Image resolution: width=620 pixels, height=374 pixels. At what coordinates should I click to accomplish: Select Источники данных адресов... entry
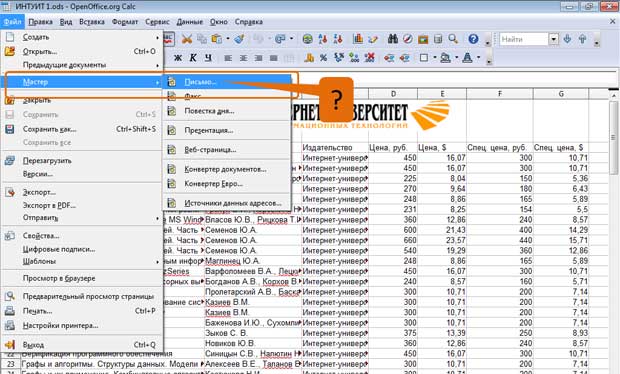point(227,203)
